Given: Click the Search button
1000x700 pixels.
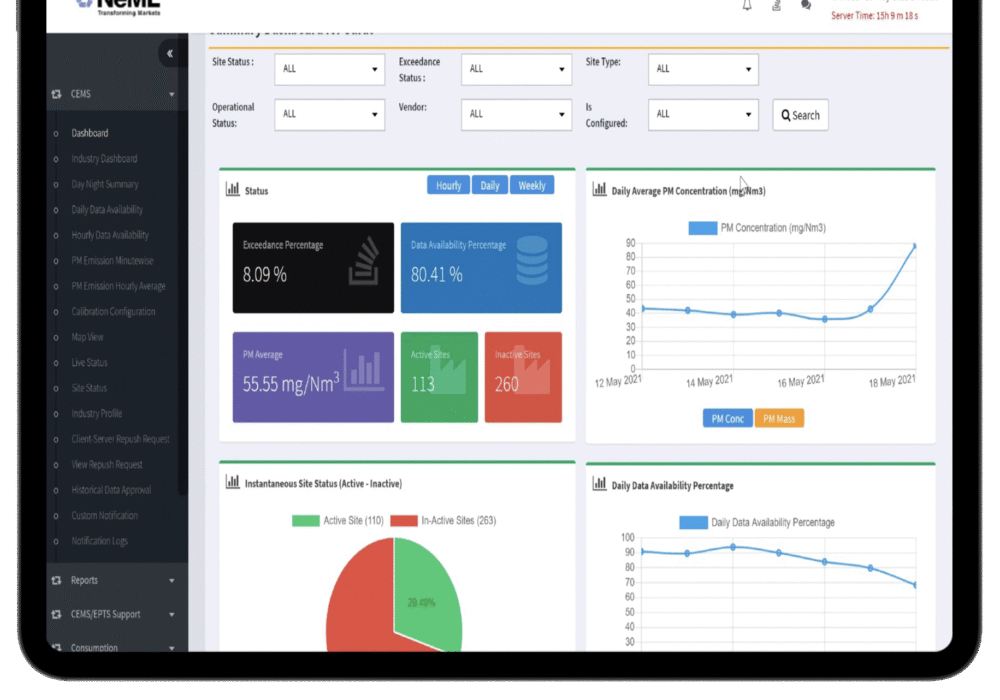Looking at the screenshot, I should (800, 115).
